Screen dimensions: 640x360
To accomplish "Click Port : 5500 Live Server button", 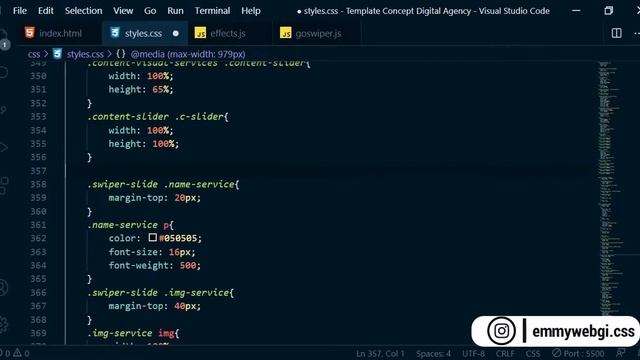I will [x=578, y=353].
